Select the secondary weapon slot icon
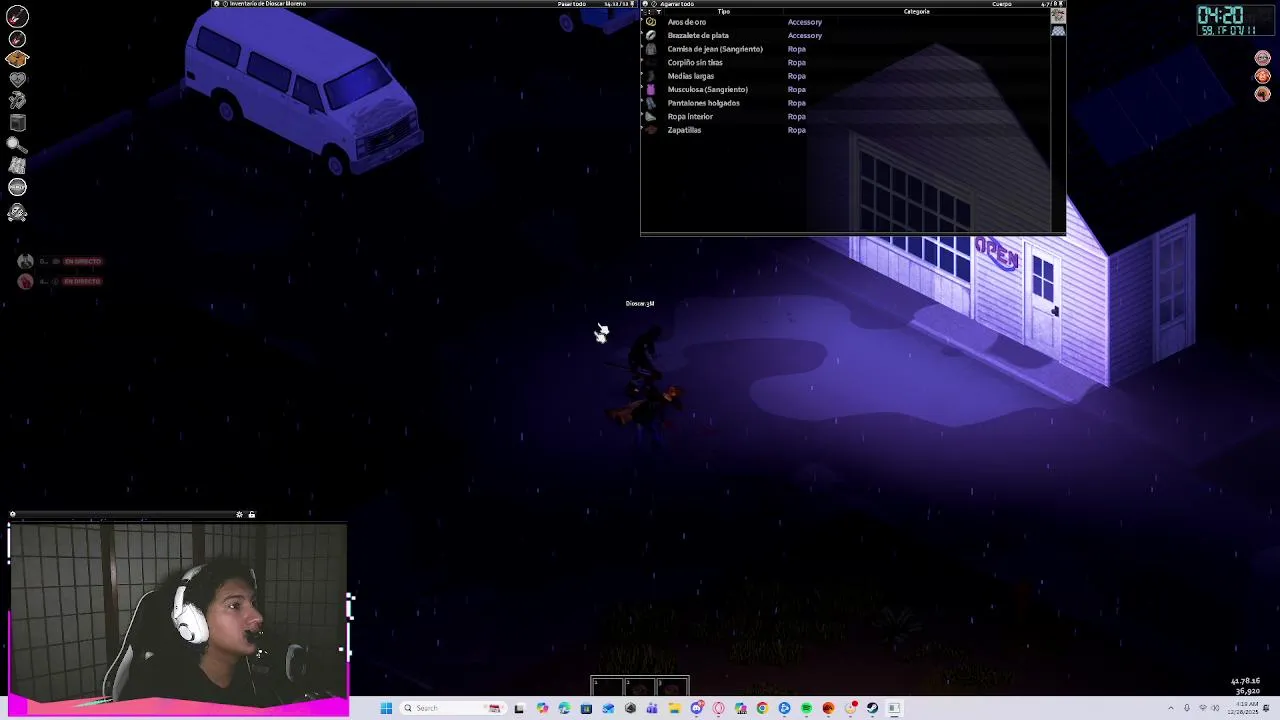 tap(17, 39)
